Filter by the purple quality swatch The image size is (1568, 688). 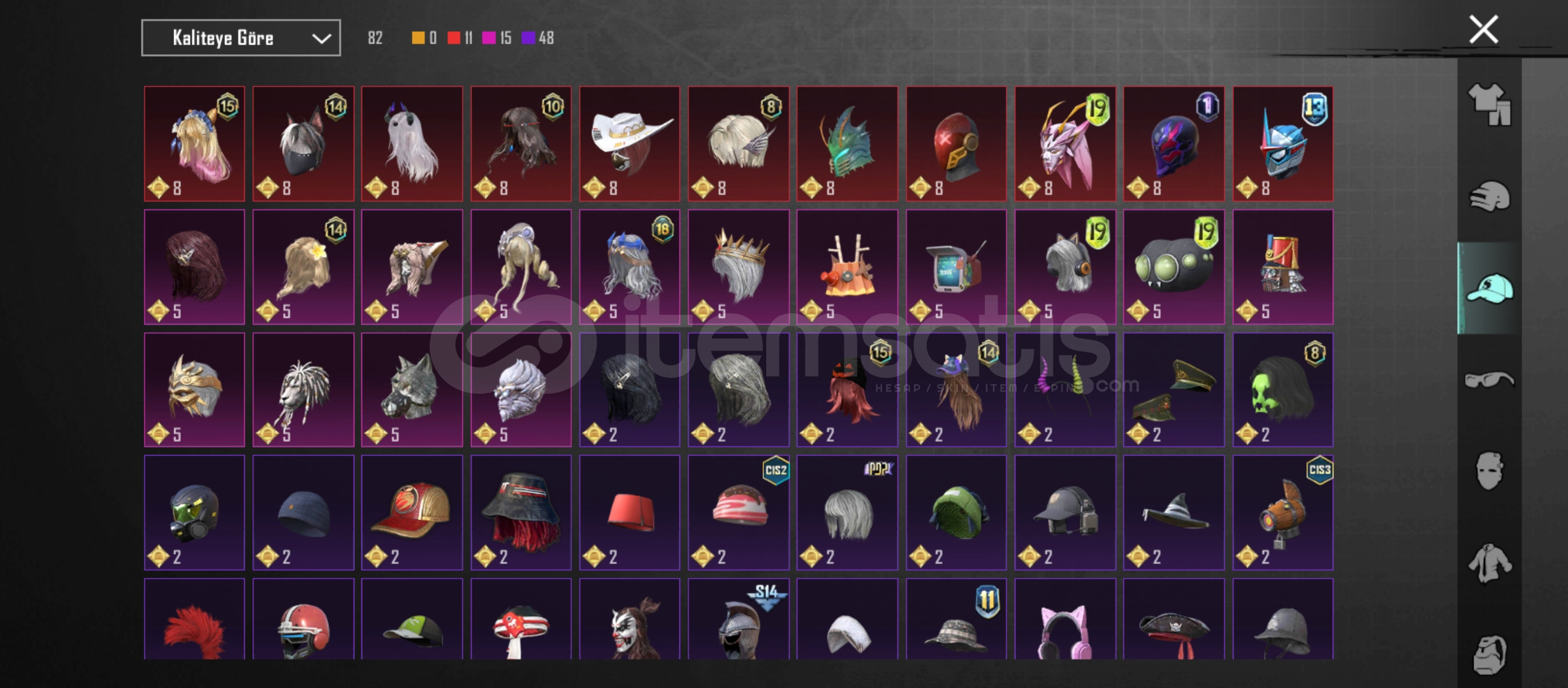tap(528, 38)
